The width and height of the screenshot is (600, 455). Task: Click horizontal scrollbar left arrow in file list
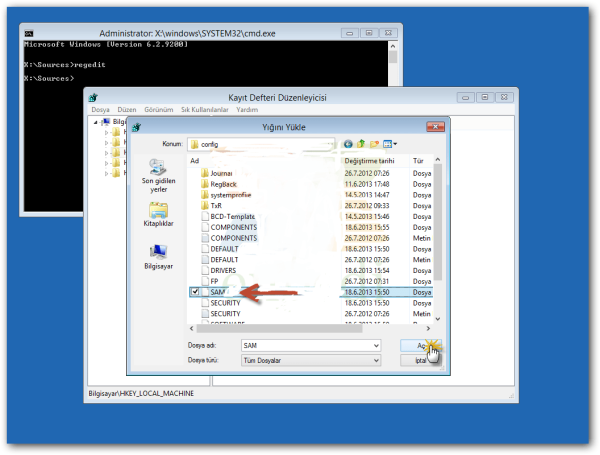coord(192,328)
